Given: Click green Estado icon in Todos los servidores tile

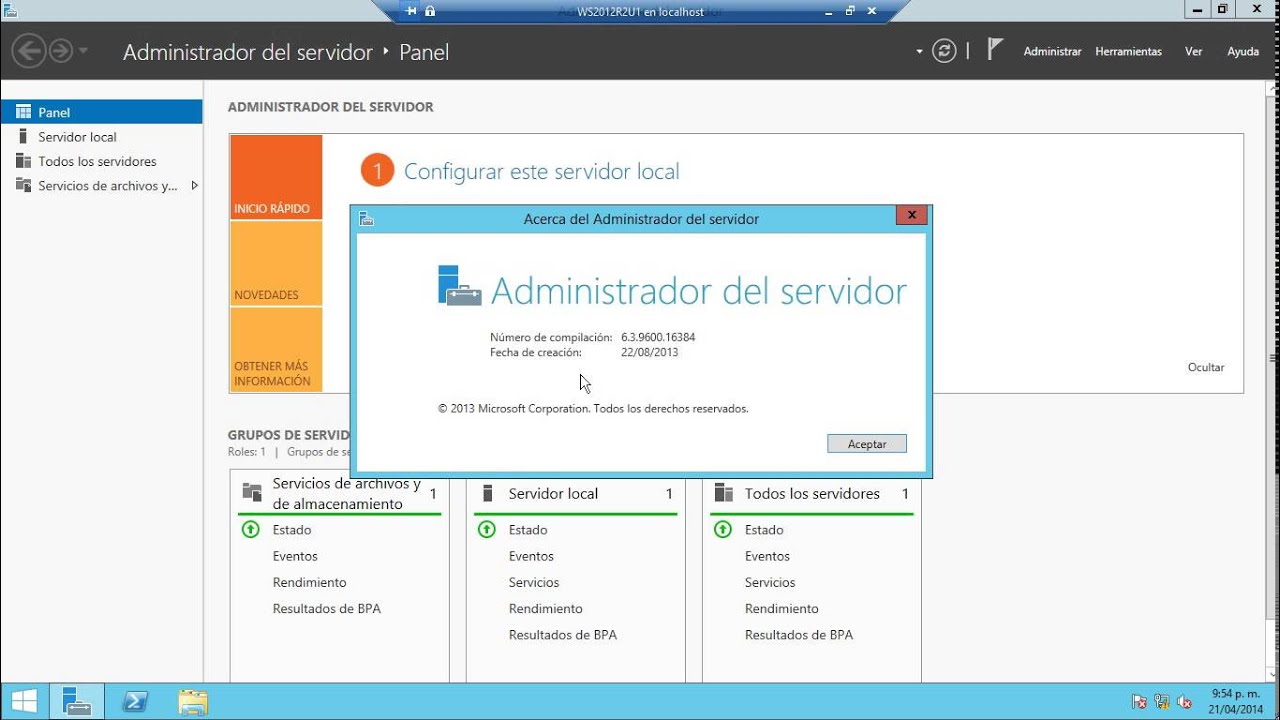Looking at the screenshot, I should pos(723,530).
